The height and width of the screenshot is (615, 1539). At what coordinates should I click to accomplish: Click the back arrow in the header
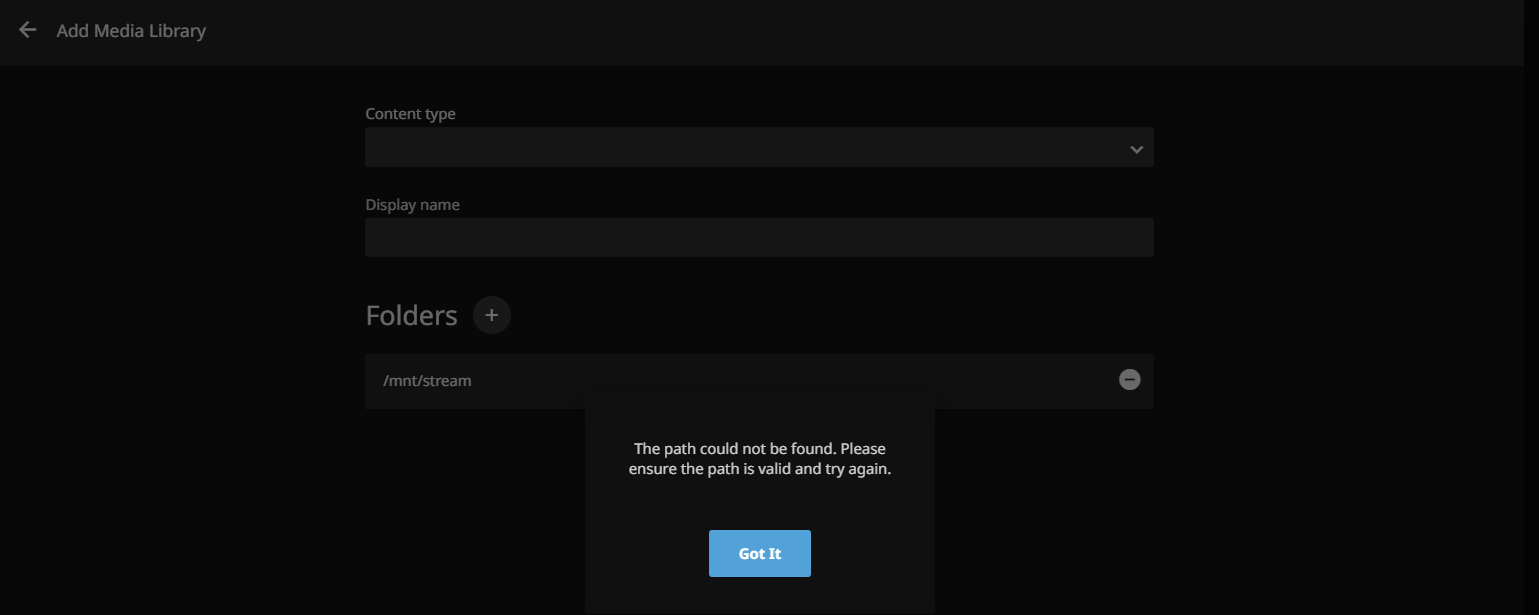click(x=27, y=30)
